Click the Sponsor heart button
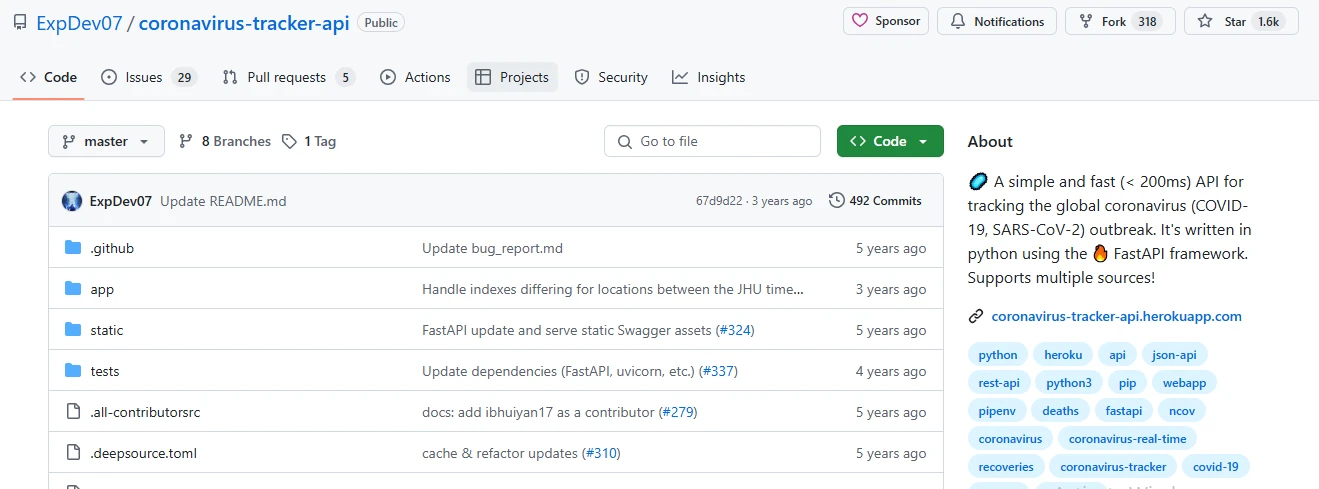 point(886,21)
